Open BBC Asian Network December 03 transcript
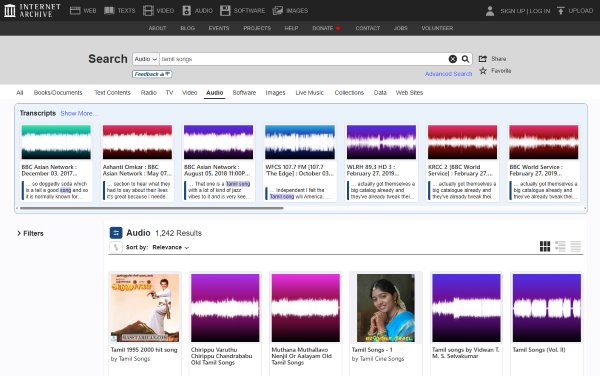This screenshot has height=376, width=600. click(56, 163)
